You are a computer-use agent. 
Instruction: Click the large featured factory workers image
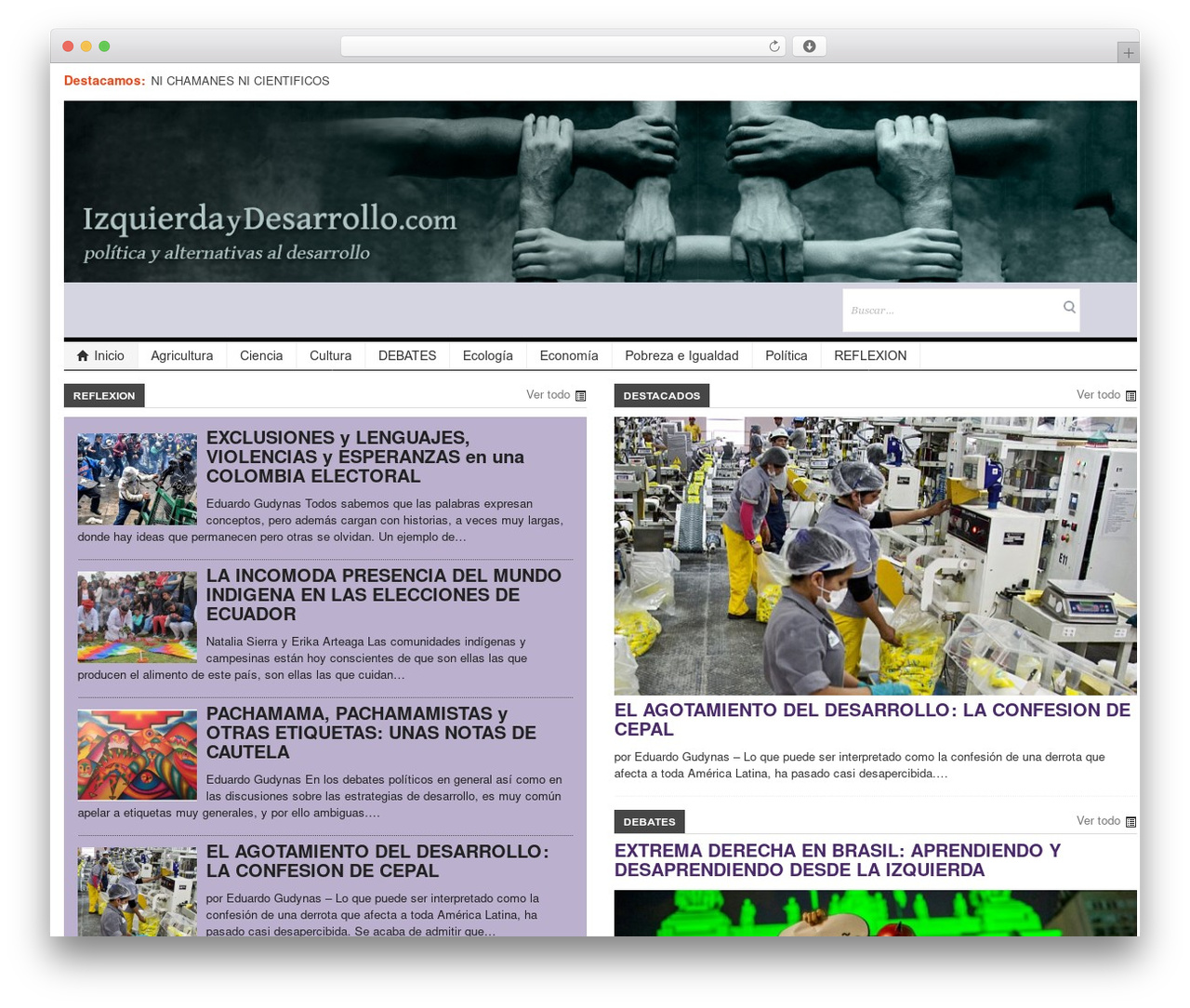coord(876,555)
